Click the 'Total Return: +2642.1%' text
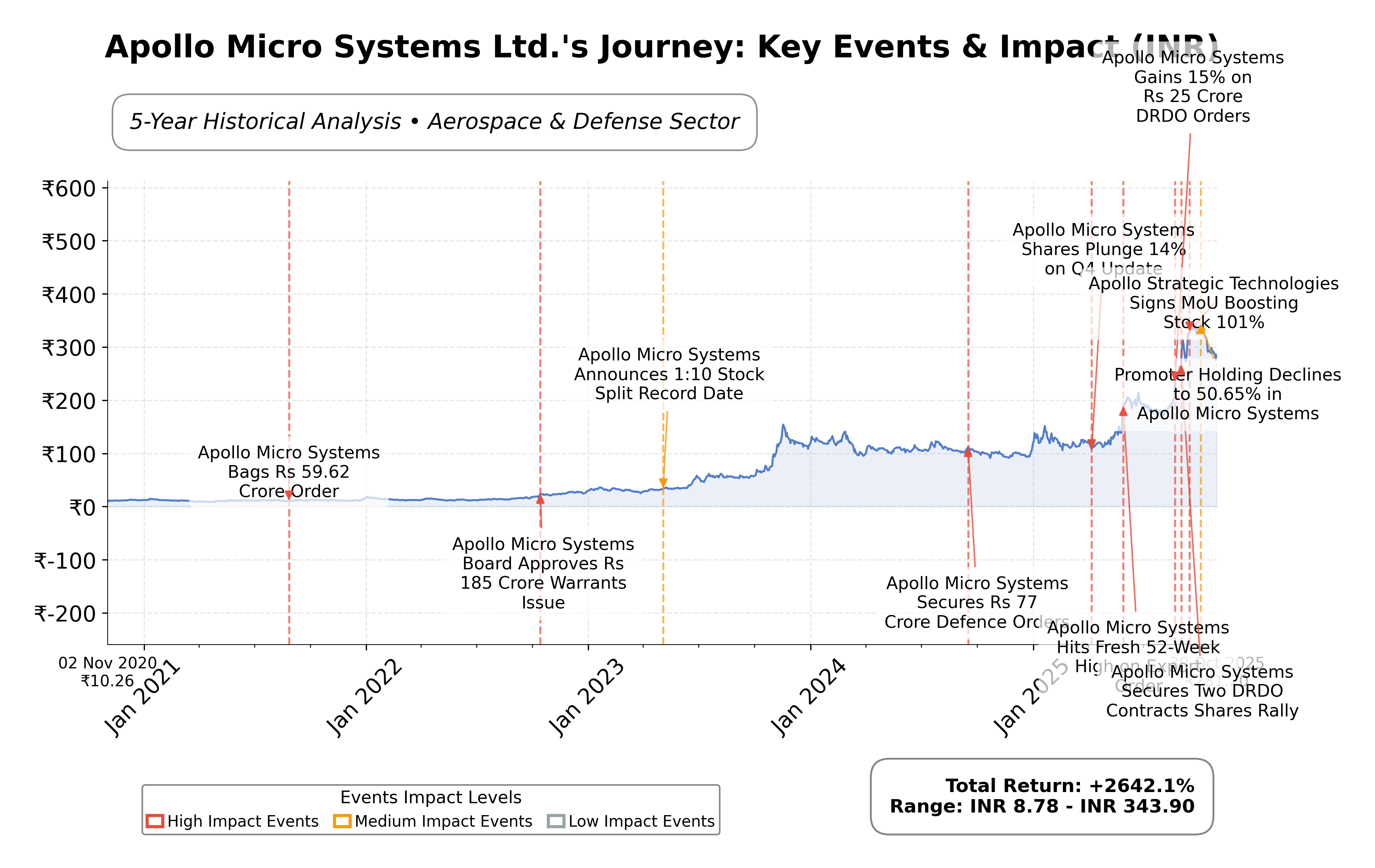Image resolution: width=1375 pixels, height=868 pixels. [x=1070, y=786]
